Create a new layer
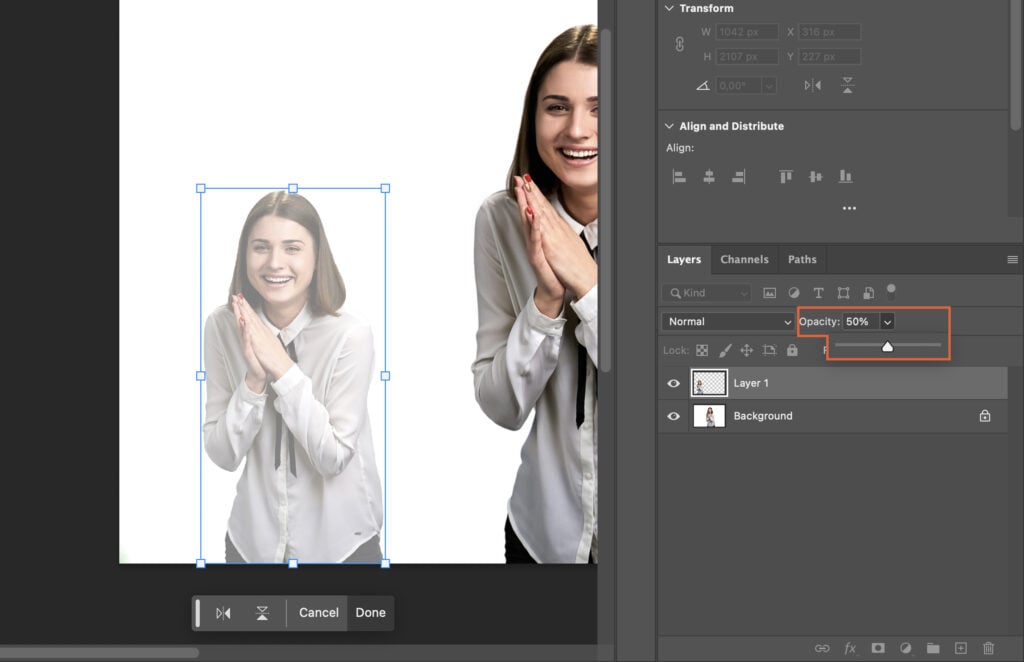Image resolution: width=1024 pixels, height=662 pixels. 962,648
